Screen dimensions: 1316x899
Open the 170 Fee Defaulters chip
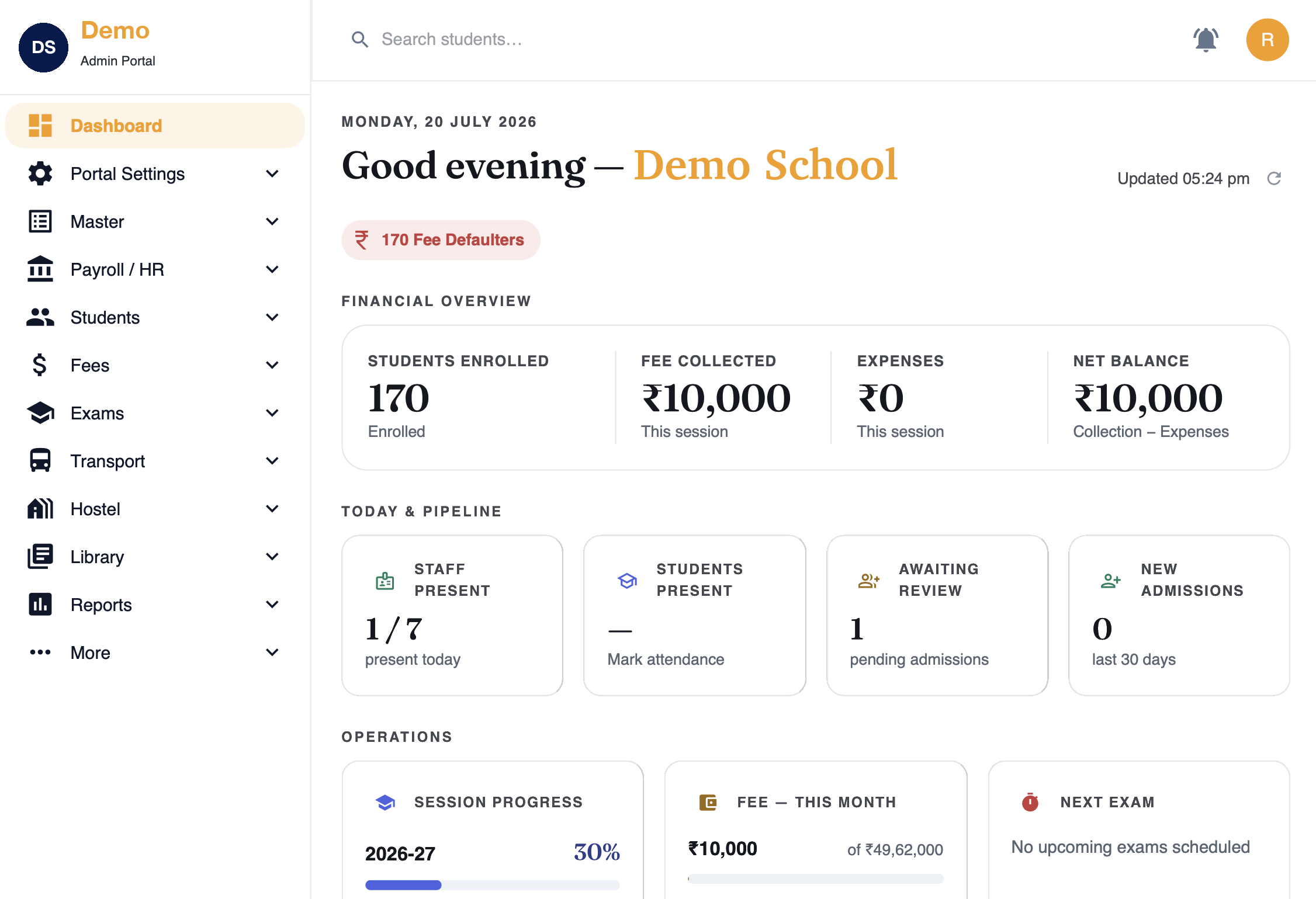click(441, 240)
